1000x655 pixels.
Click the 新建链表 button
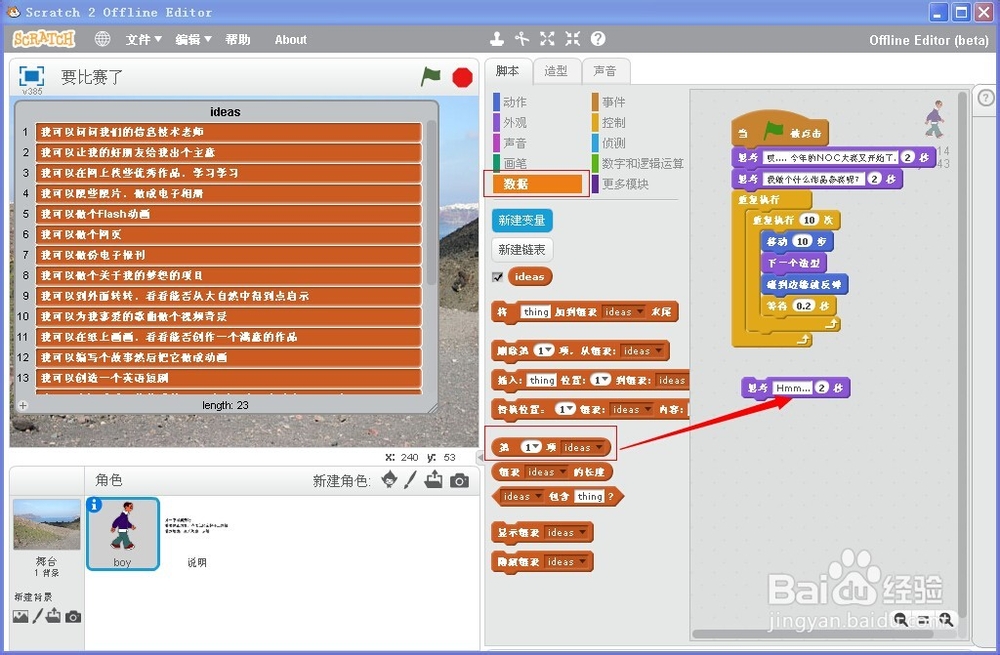coord(524,249)
